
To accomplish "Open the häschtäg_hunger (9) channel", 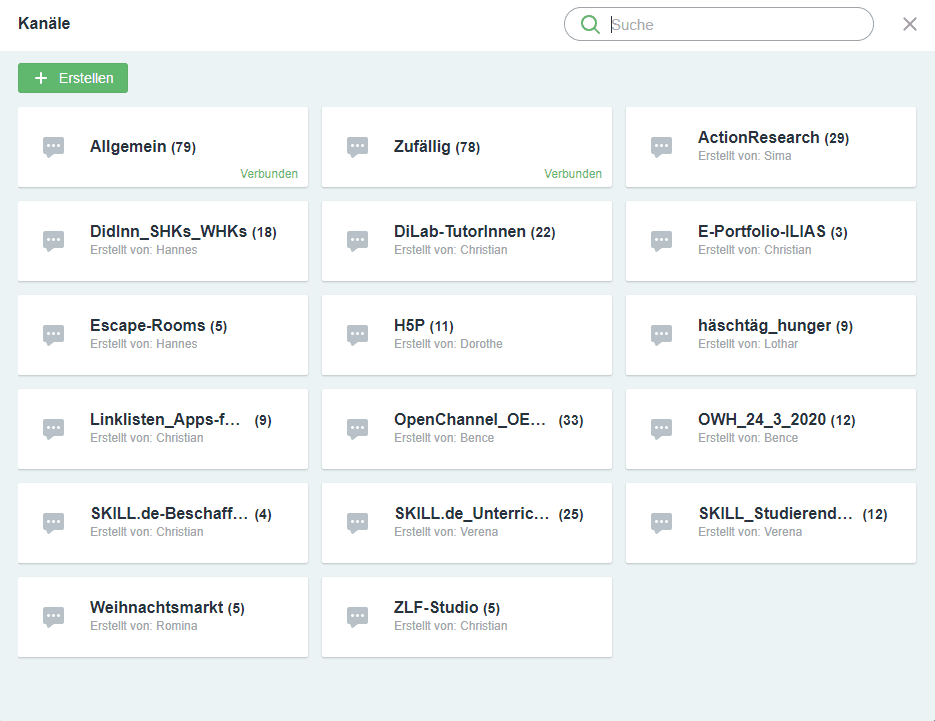I will click(770, 335).
